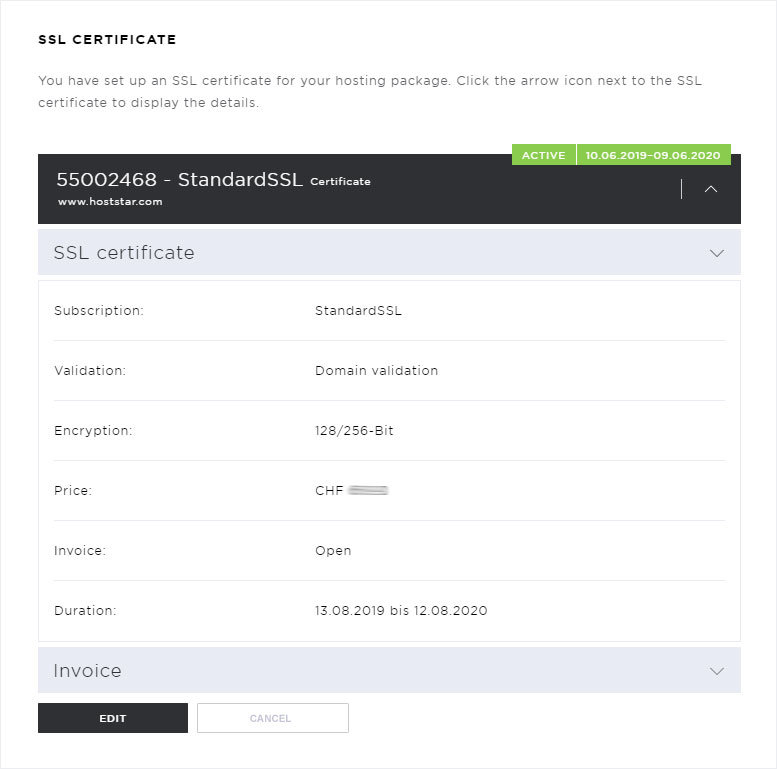Image resolution: width=777 pixels, height=769 pixels.
Task: Click the EDIT button
Action: pyautogui.click(x=113, y=718)
